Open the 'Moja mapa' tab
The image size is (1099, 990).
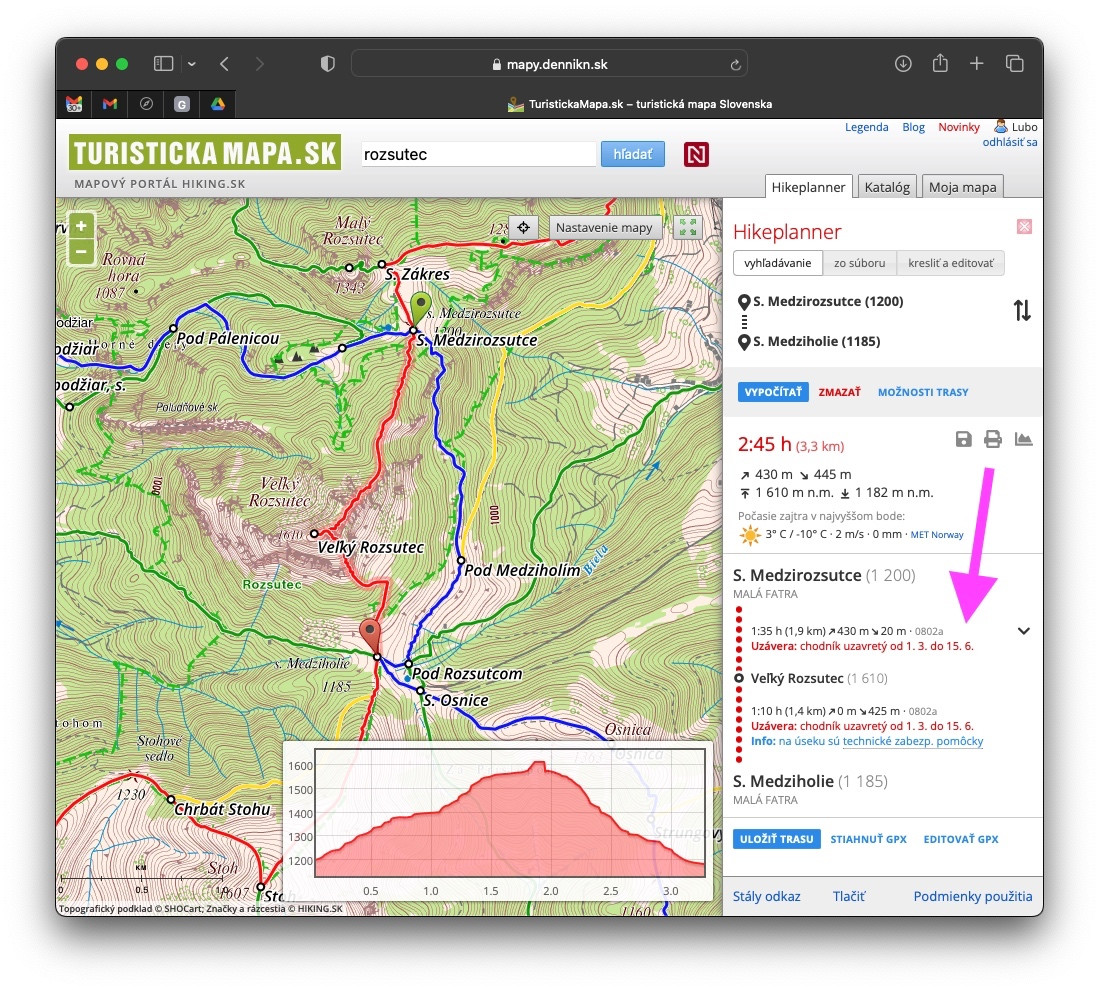(x=962, y=187)
